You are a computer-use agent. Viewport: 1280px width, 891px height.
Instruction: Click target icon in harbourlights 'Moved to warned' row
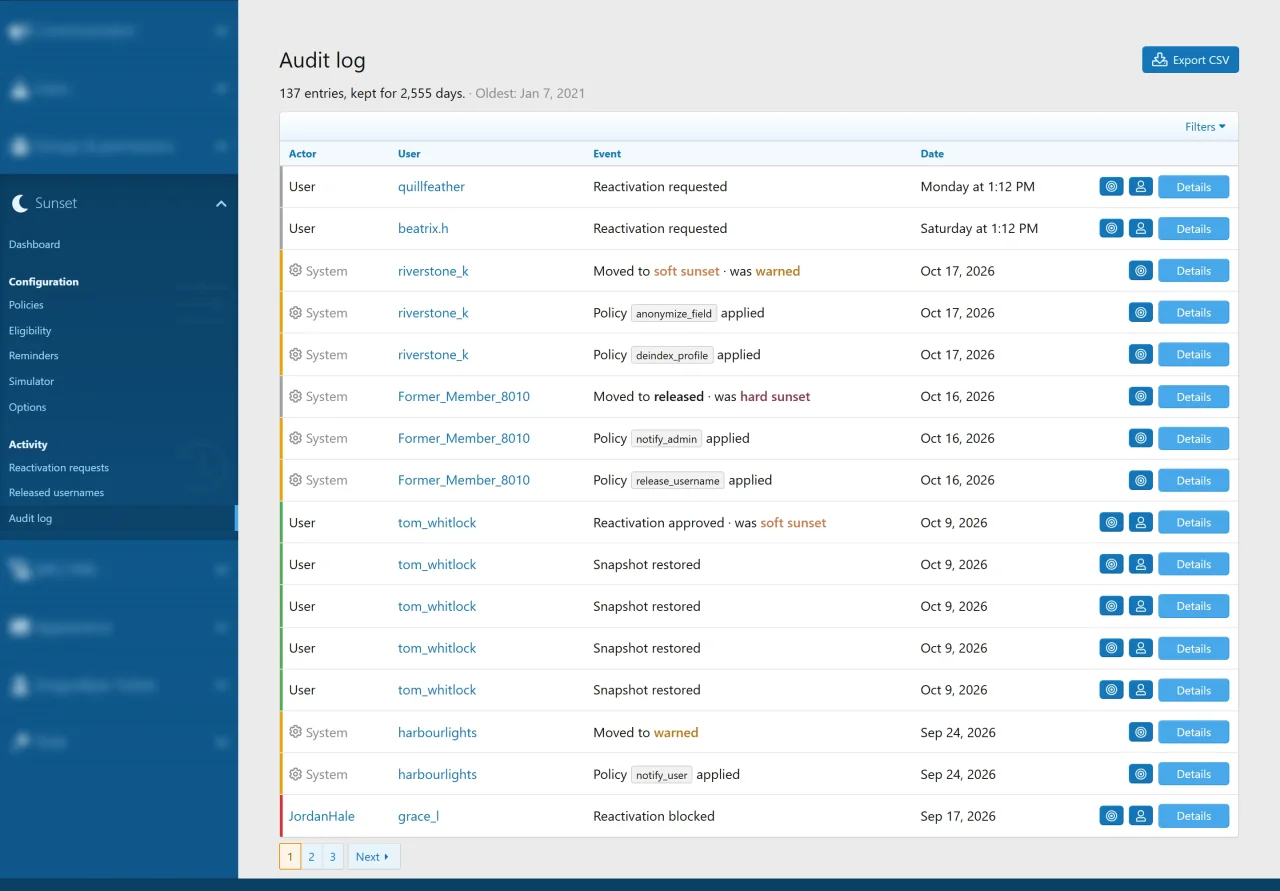point(1141,732)
